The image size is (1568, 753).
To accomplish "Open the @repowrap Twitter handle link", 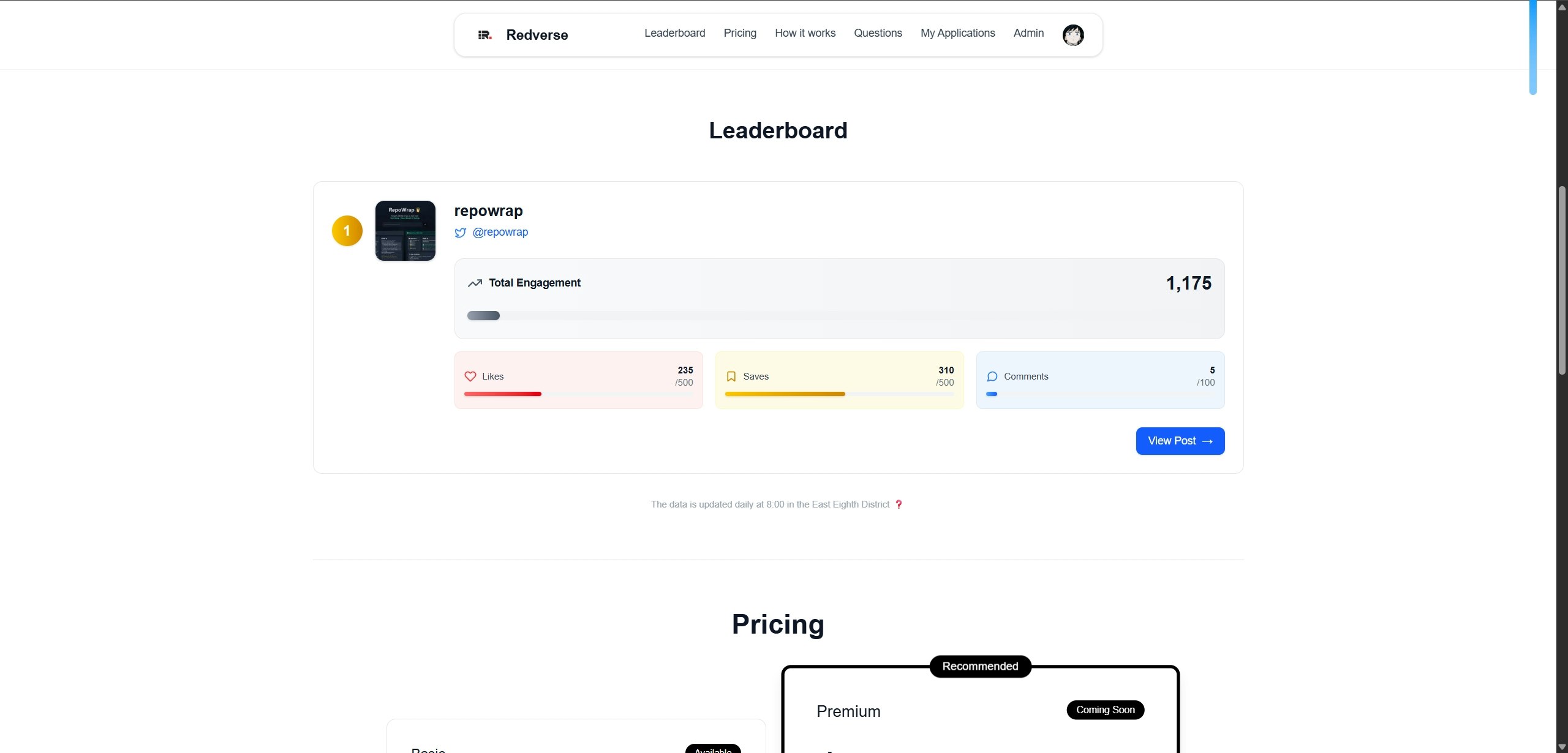I will (x=500, y=232).
